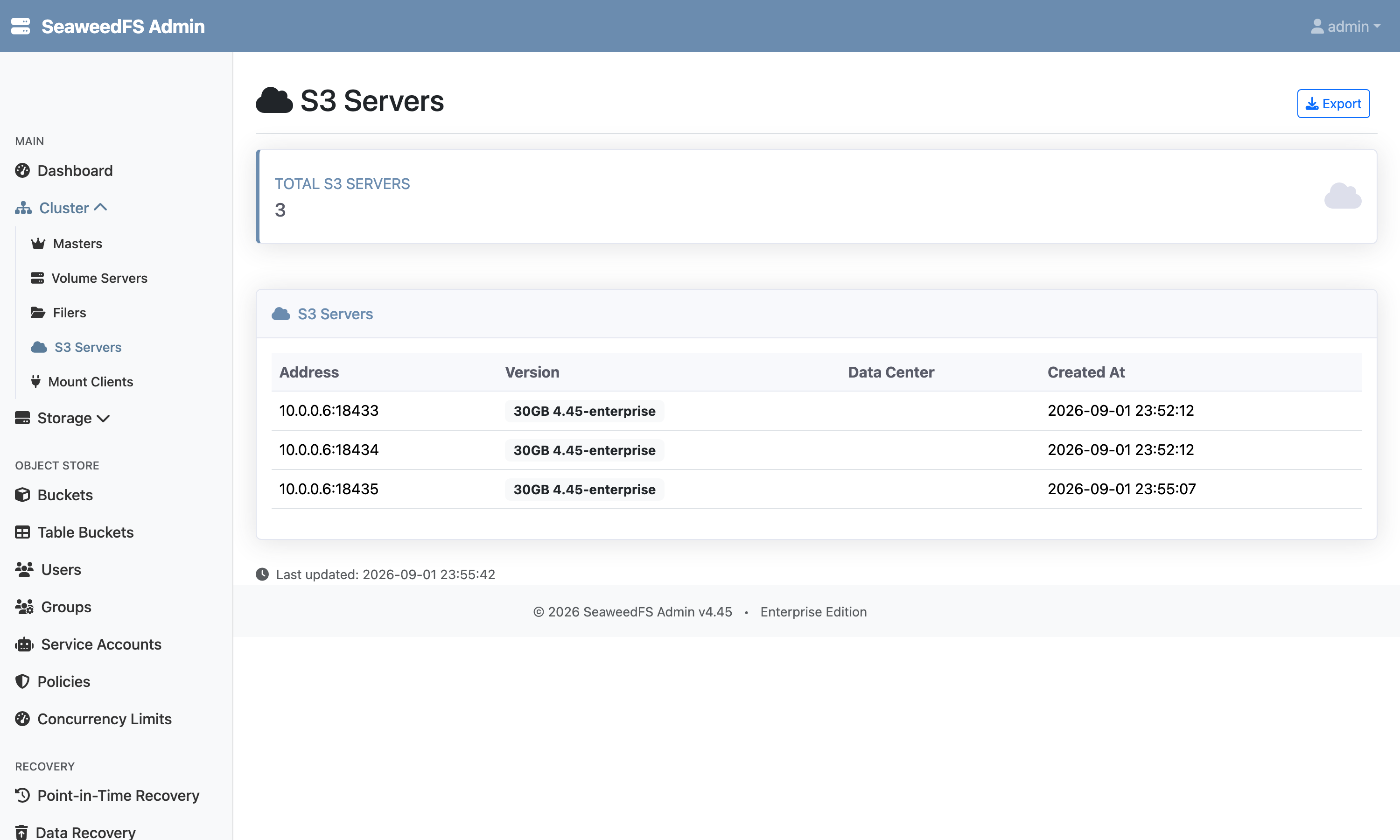
Task: Click the Created At column header
Action: (1086, 372)
